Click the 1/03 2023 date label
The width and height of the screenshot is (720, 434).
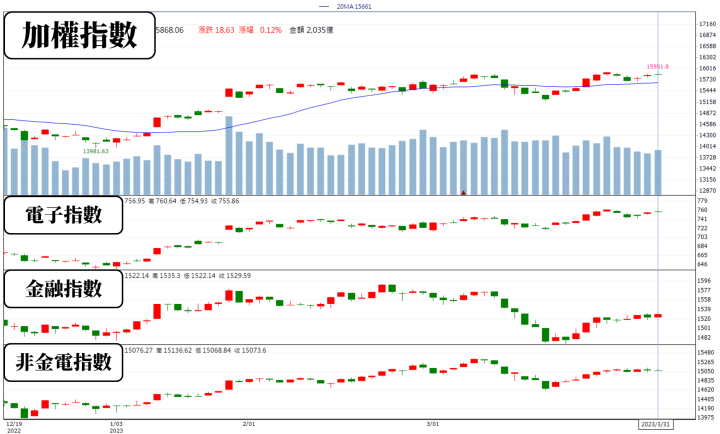tap(116, 427)
